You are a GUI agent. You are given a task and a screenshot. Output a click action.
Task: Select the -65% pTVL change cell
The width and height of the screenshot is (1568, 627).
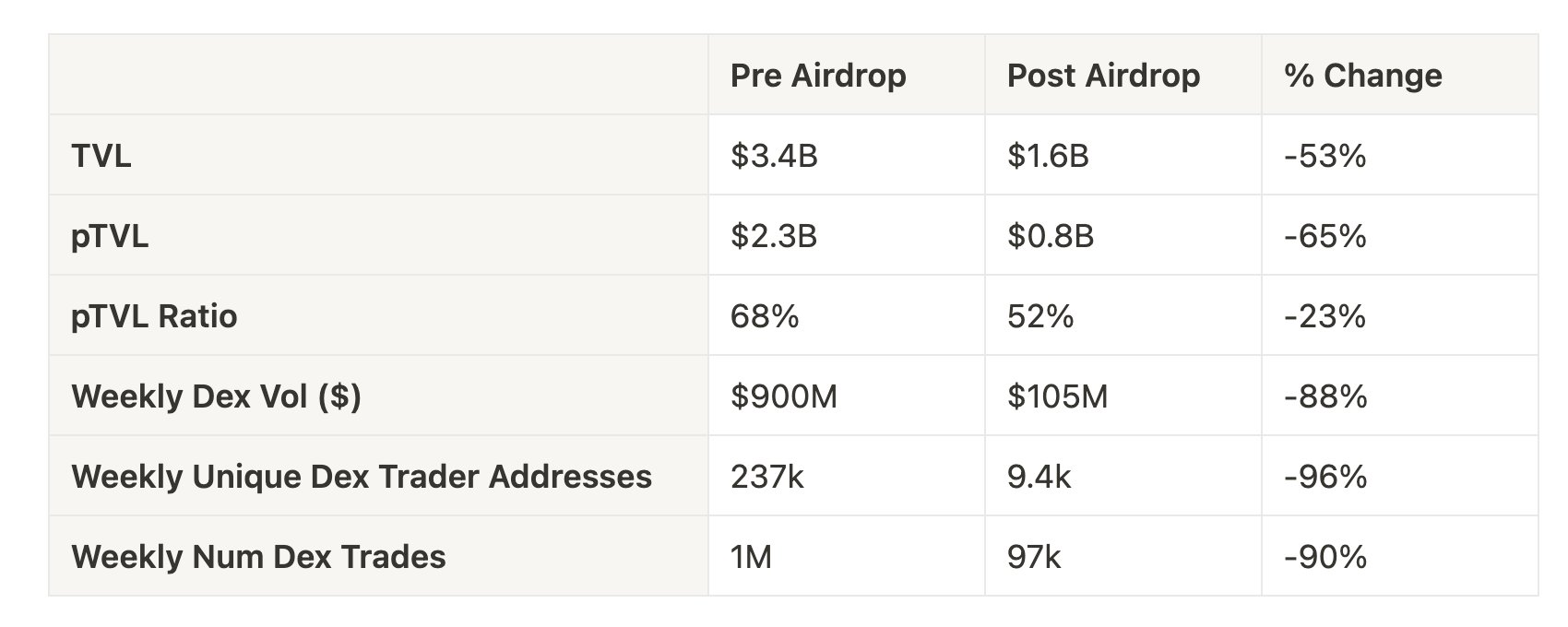click(x=1324, y=237)
